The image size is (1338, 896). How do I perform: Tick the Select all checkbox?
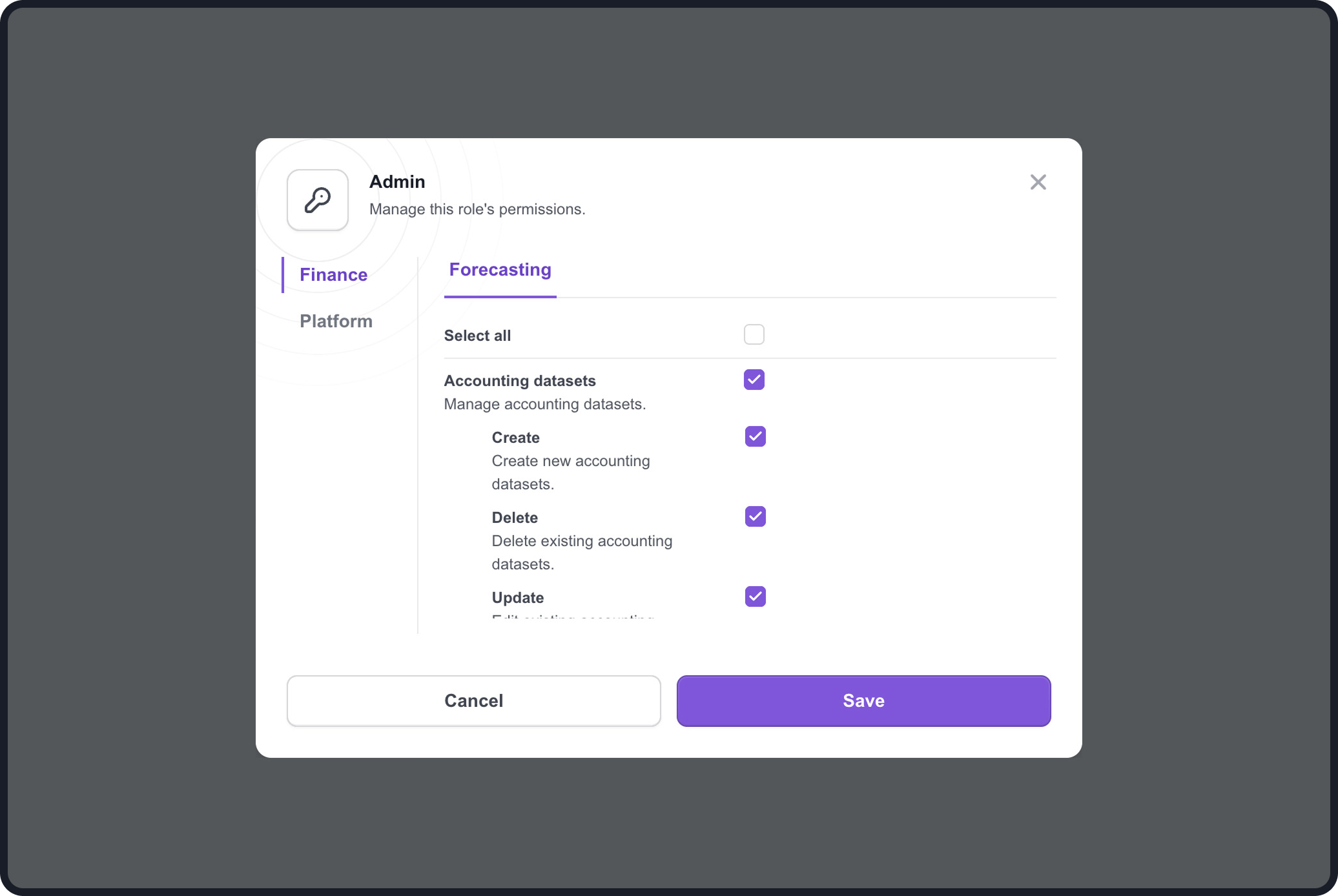(754, 334)
